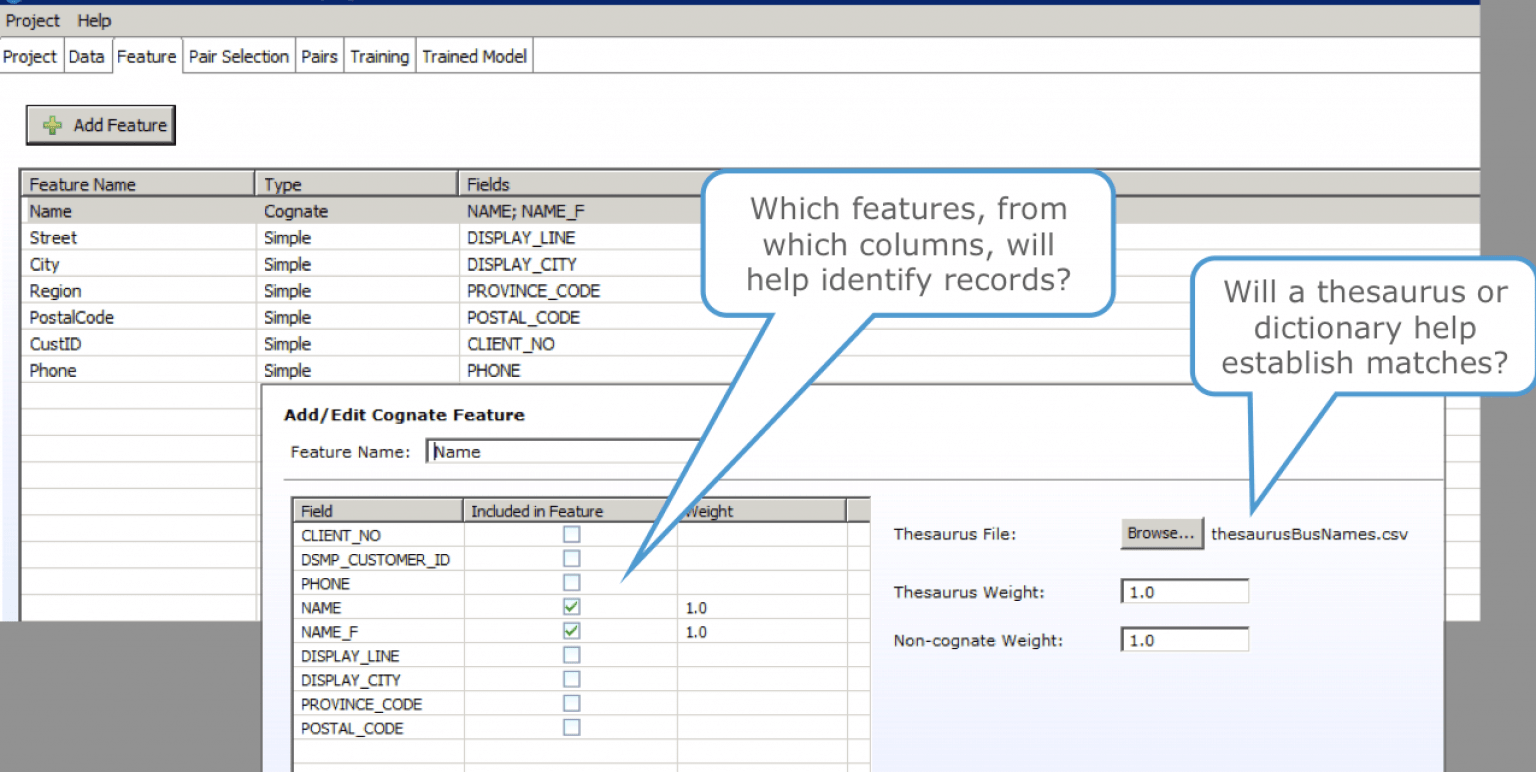Include PHONE in the cognate feature

click(571, 583)
